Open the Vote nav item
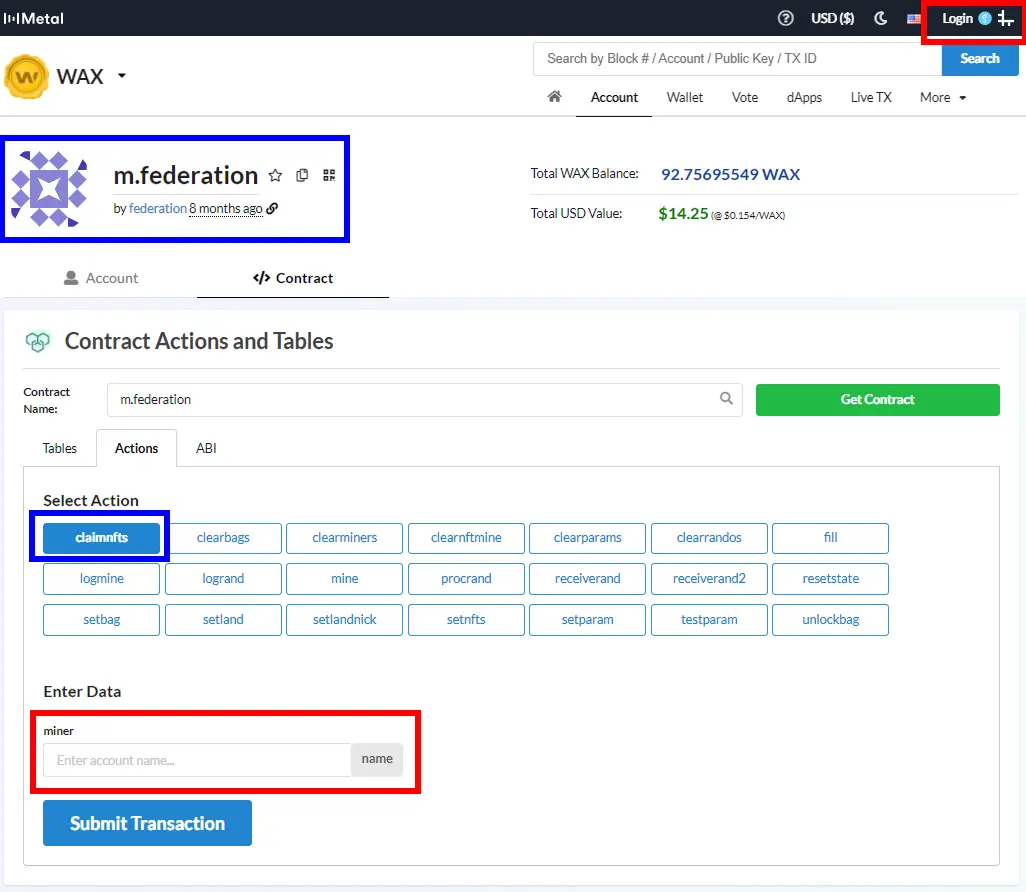Screen dimensions: 1026x892 [745, 98]
